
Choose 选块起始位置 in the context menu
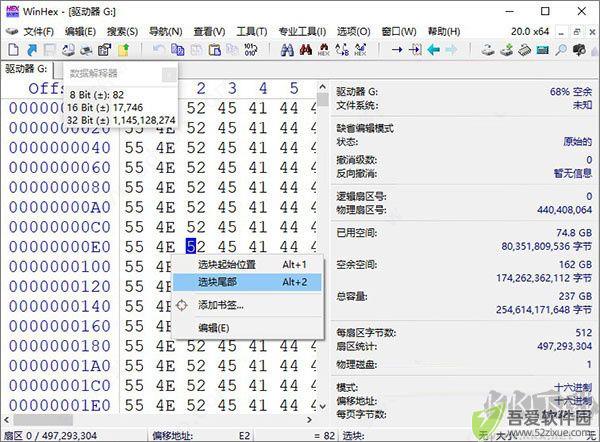click(x=247, y=264)
